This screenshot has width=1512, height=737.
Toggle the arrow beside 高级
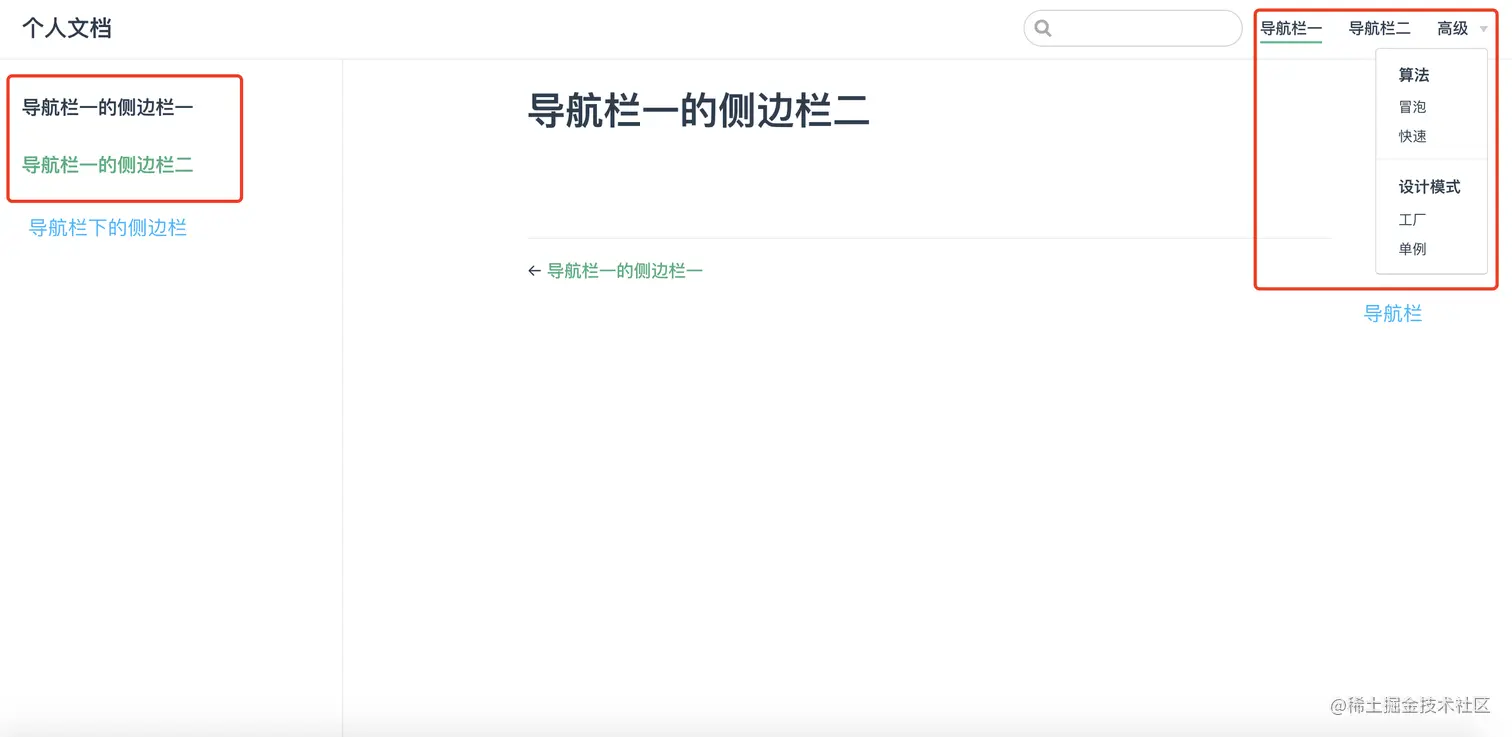click(x=1483, y=29)
